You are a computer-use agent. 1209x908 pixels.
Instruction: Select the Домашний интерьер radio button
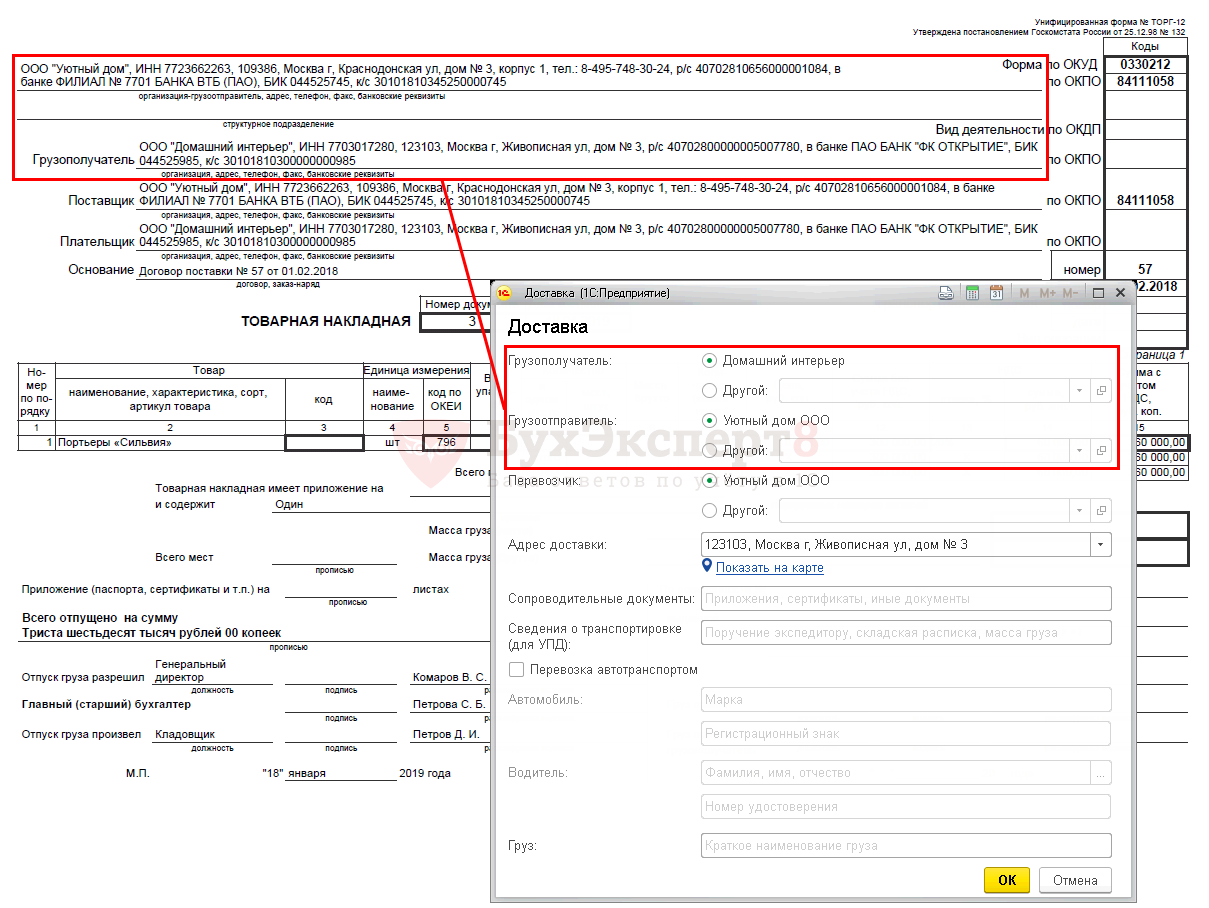710,361
